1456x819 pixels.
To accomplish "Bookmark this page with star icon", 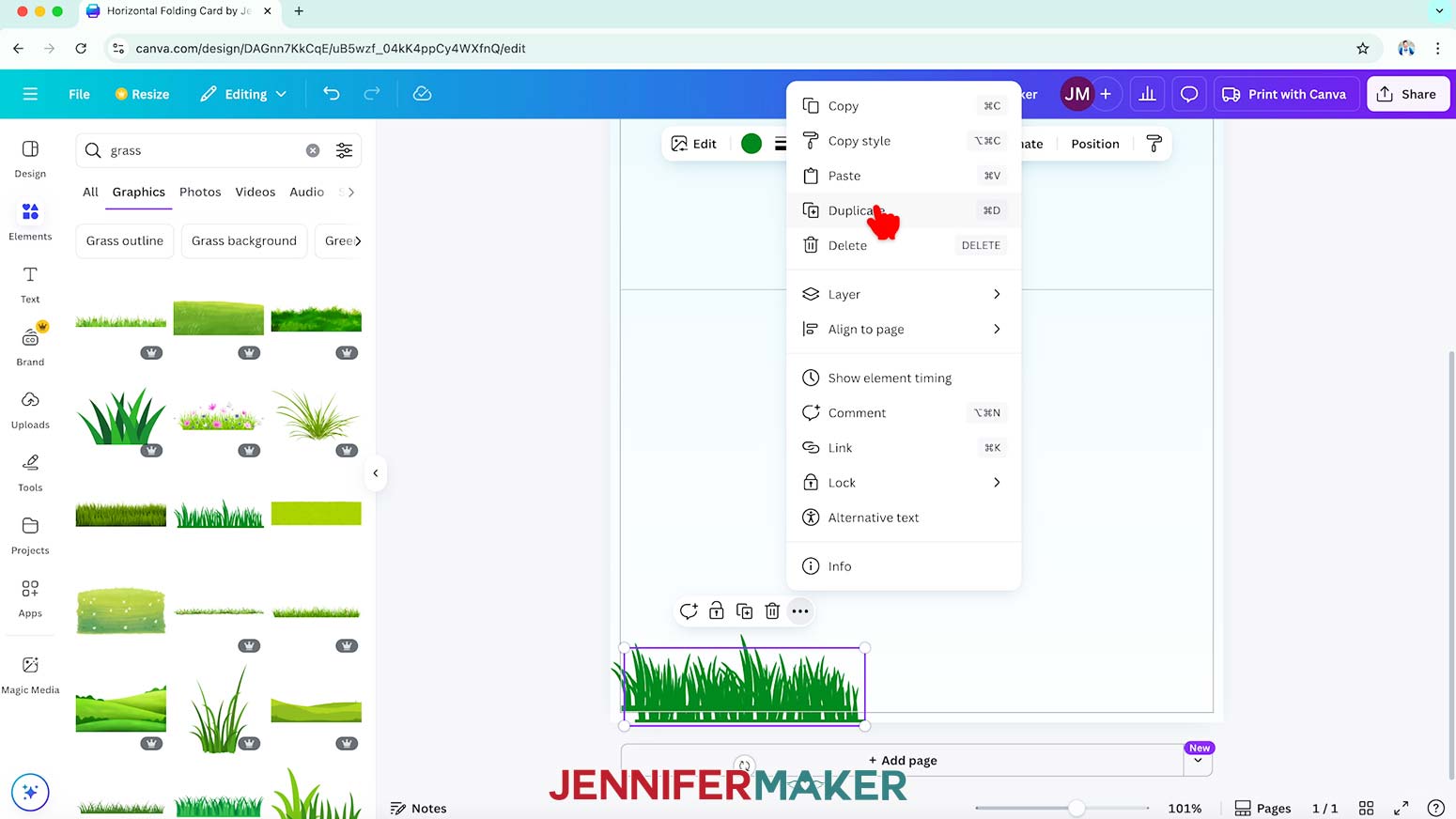I will click(1362, 48).
